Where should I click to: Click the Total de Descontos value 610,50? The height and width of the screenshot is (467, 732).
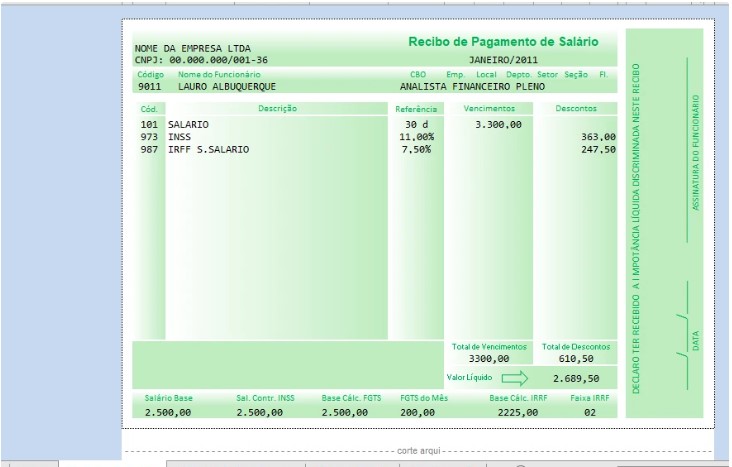pyautogui.click(x=575, y=358)
